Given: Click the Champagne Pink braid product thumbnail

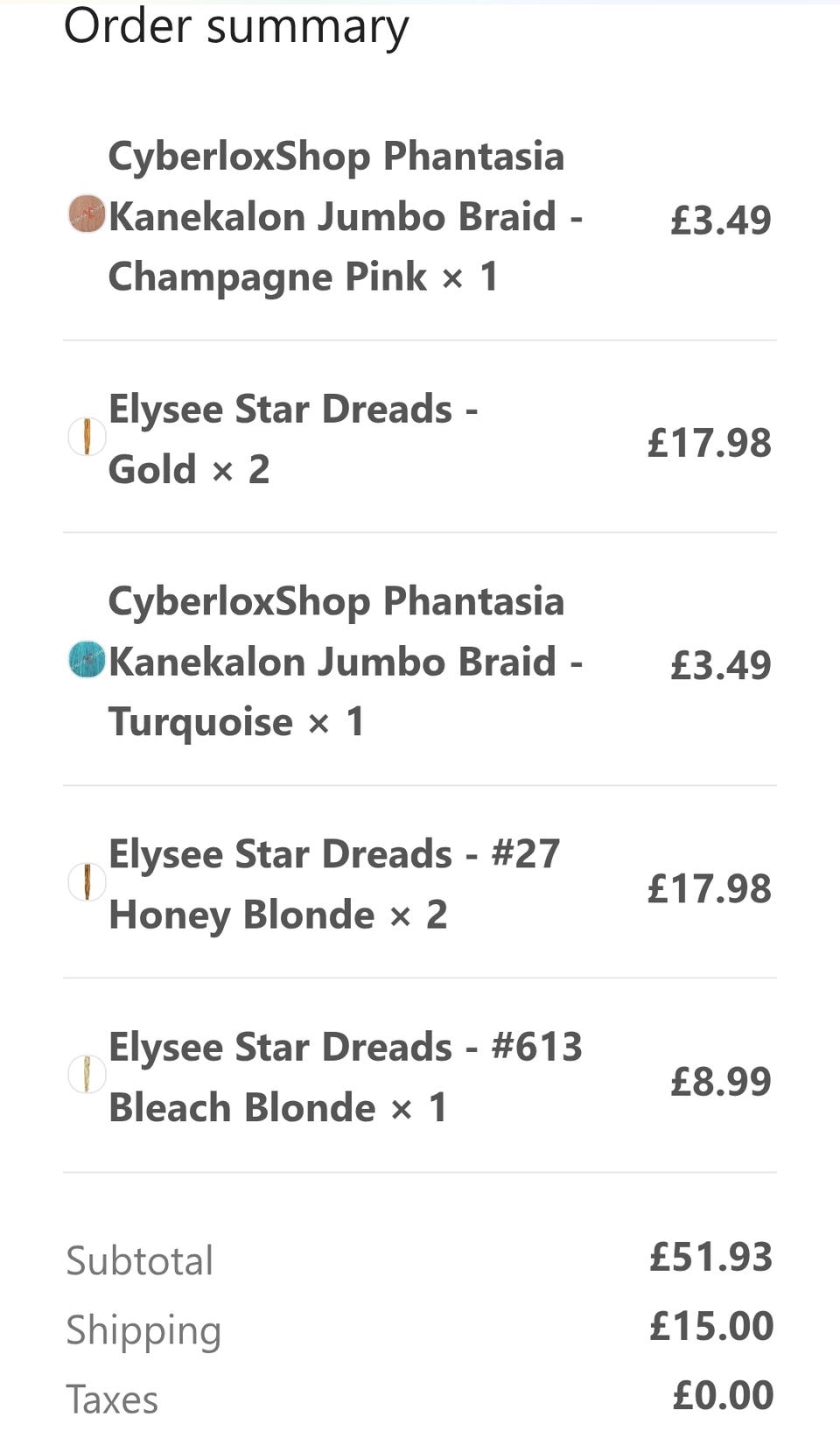Looking at the screenshot, I should pyautogui.click(x=87, y=214).
